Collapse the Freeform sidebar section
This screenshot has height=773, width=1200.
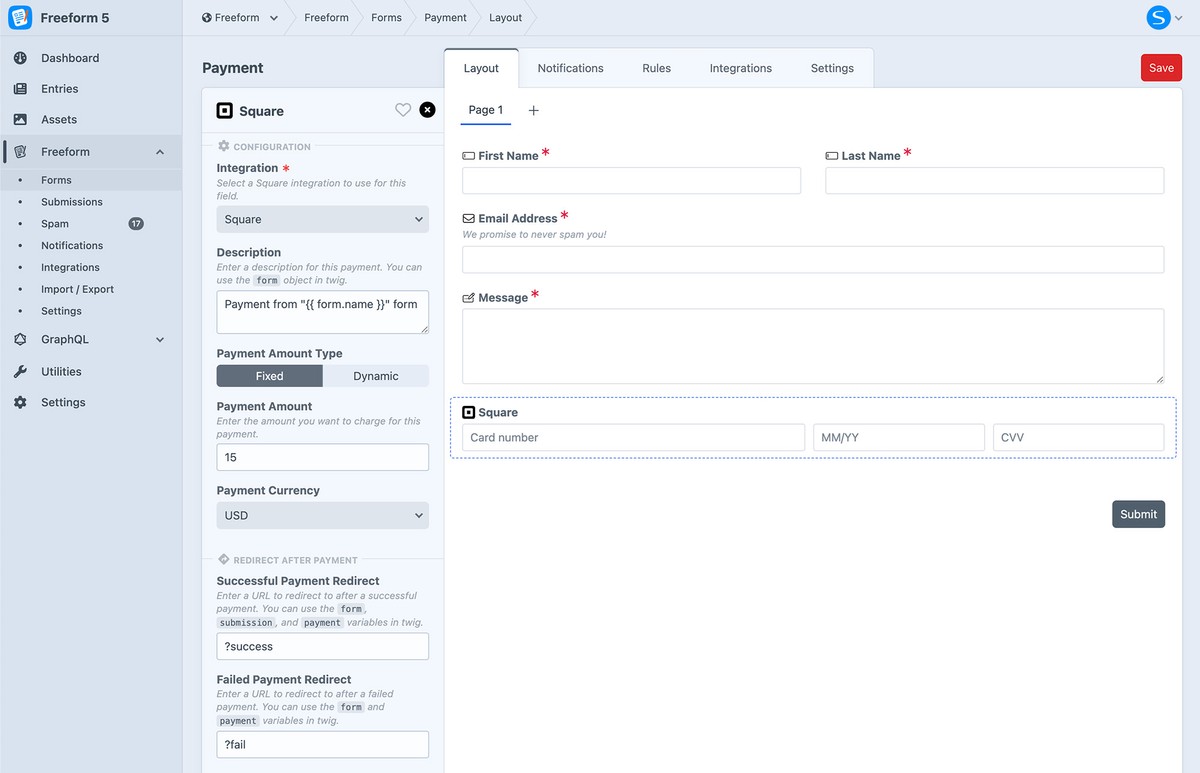pos(160,152)
